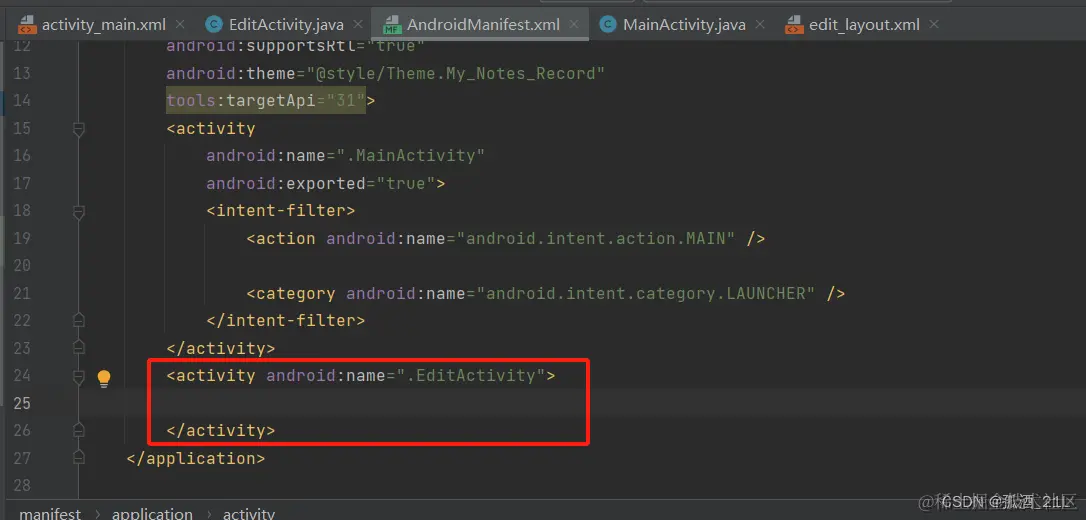
Task: Click the closing </activity> tag on line 23
Action: [x=220, y=348]
